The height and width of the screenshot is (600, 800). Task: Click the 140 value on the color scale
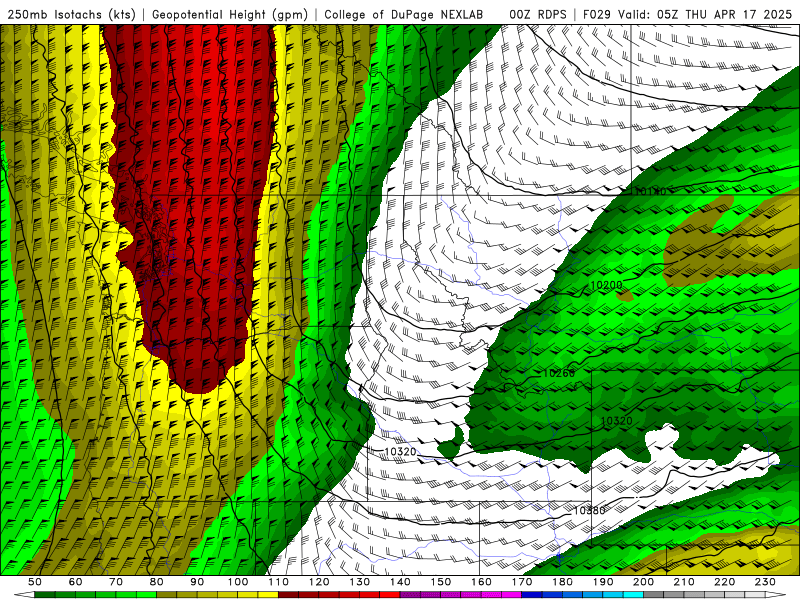401,582
